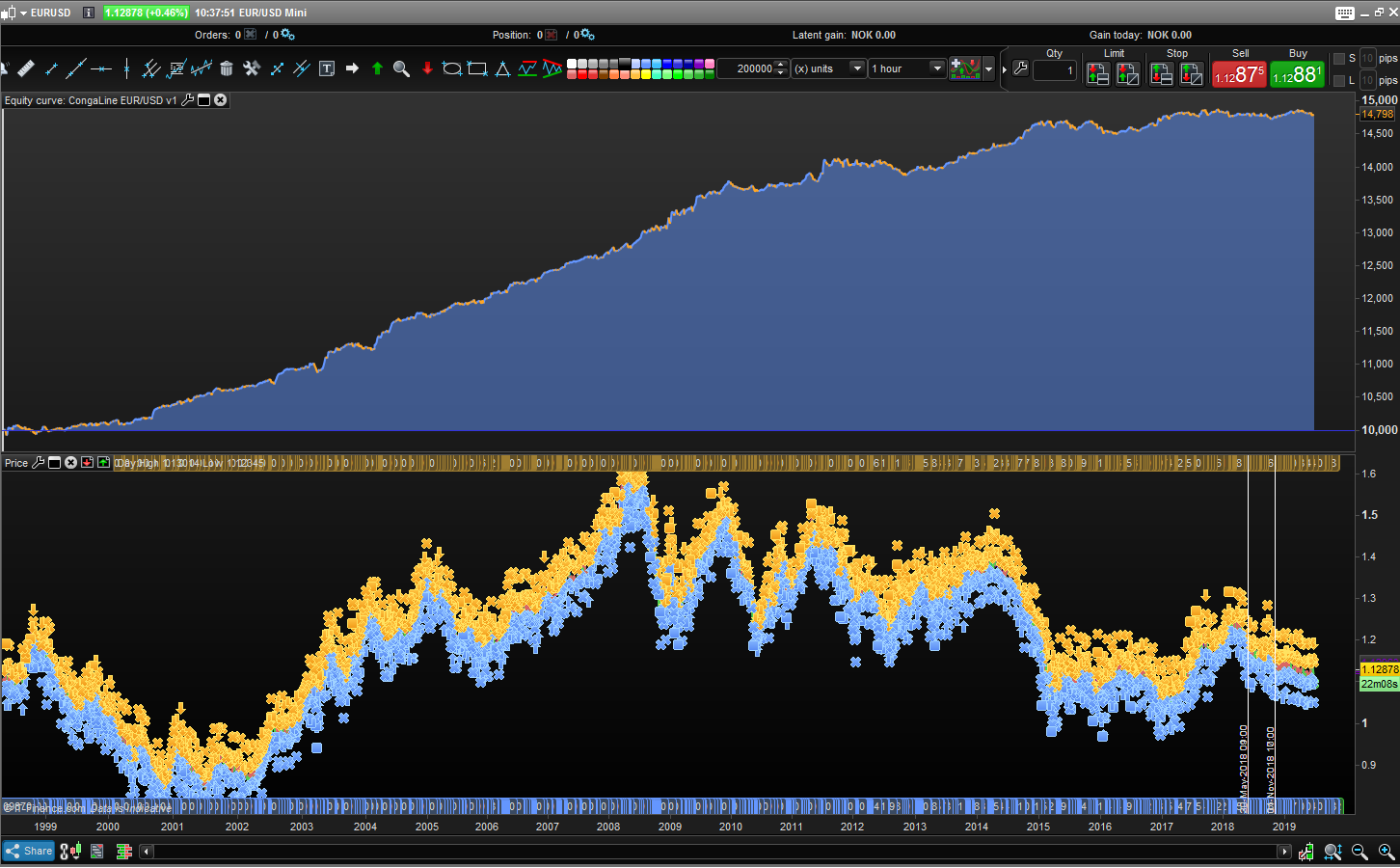Pick the pink color swatch
Screen dimensions: 1400x868
pos(710,64)
